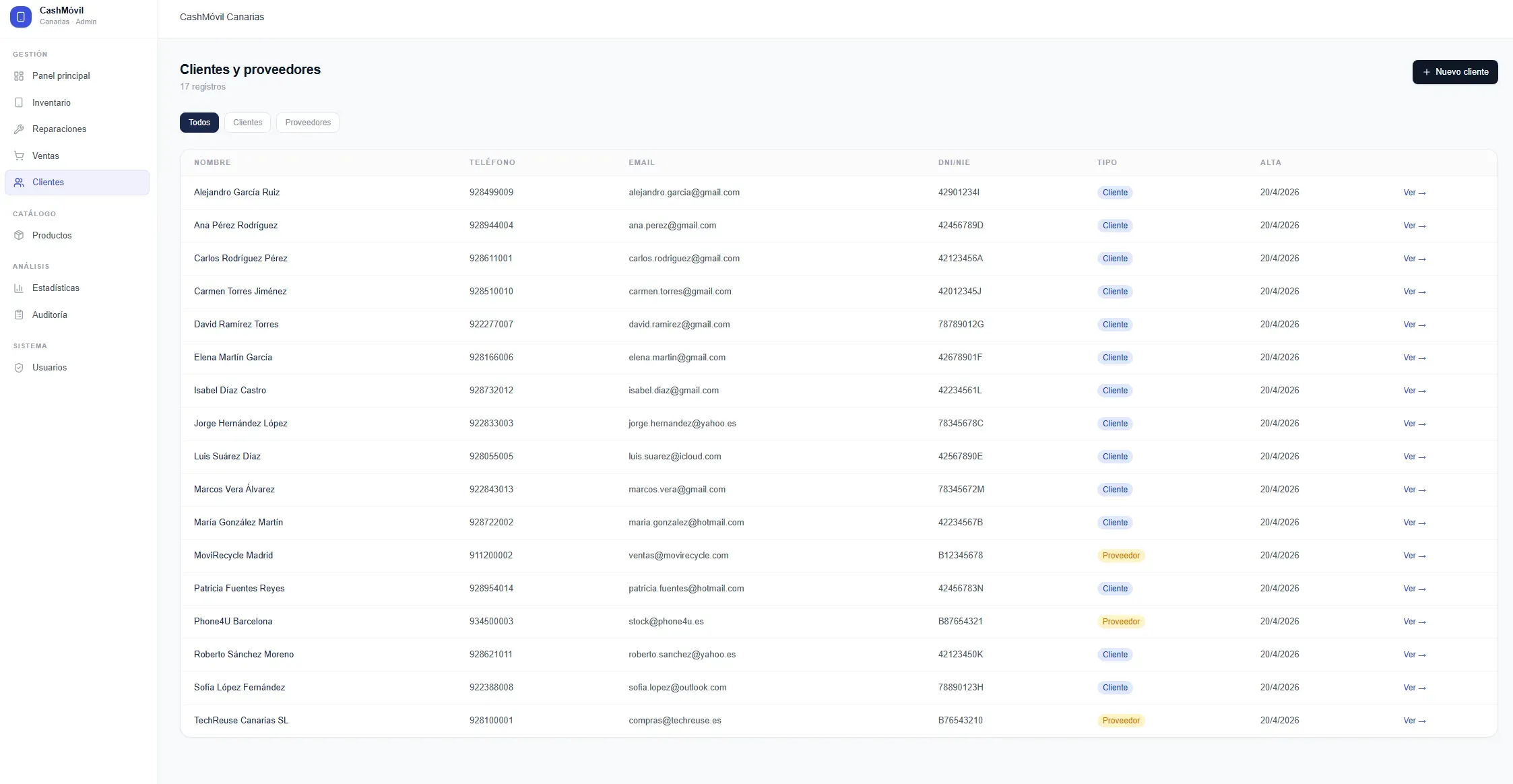Open Panel principal in sidebar
The height and width of the screenshot is (784, 1513).
77,76
